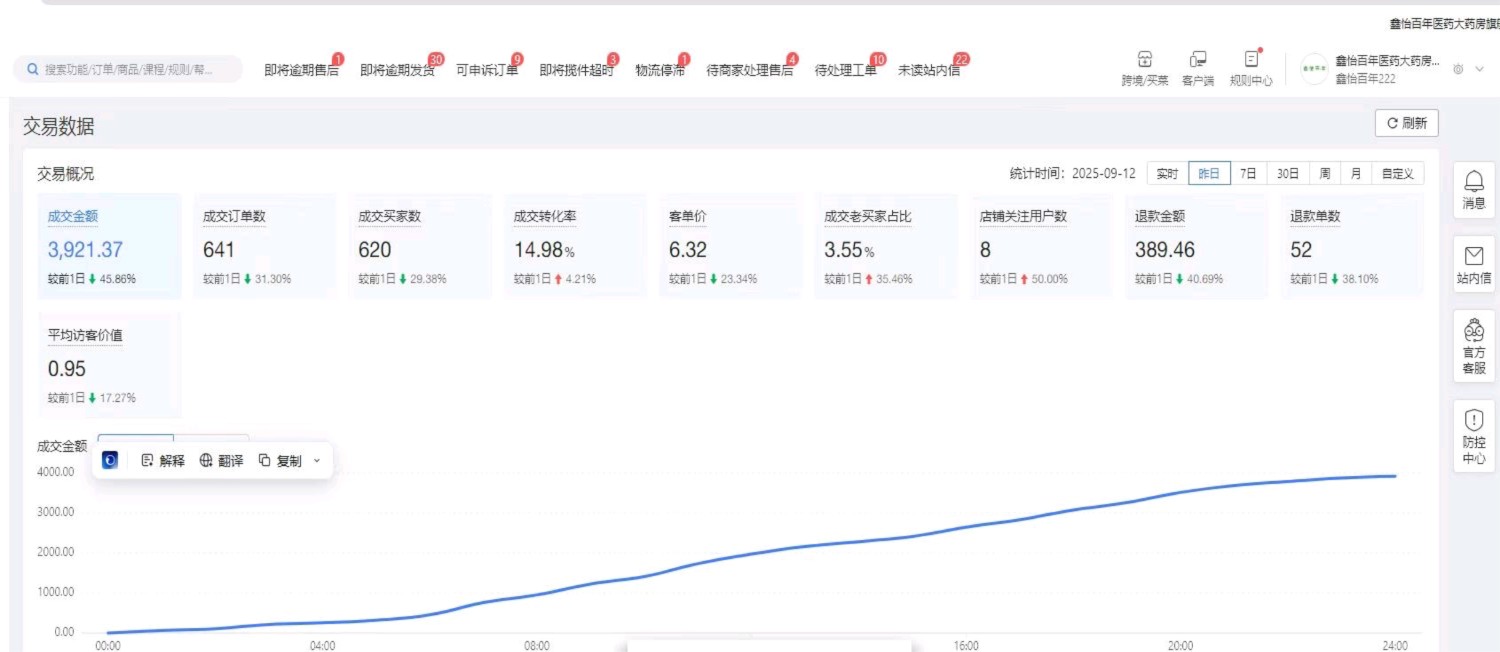1500x652 pixels.
Task: Click the blue AI assistant logo icon
Action: coord(111,461)
